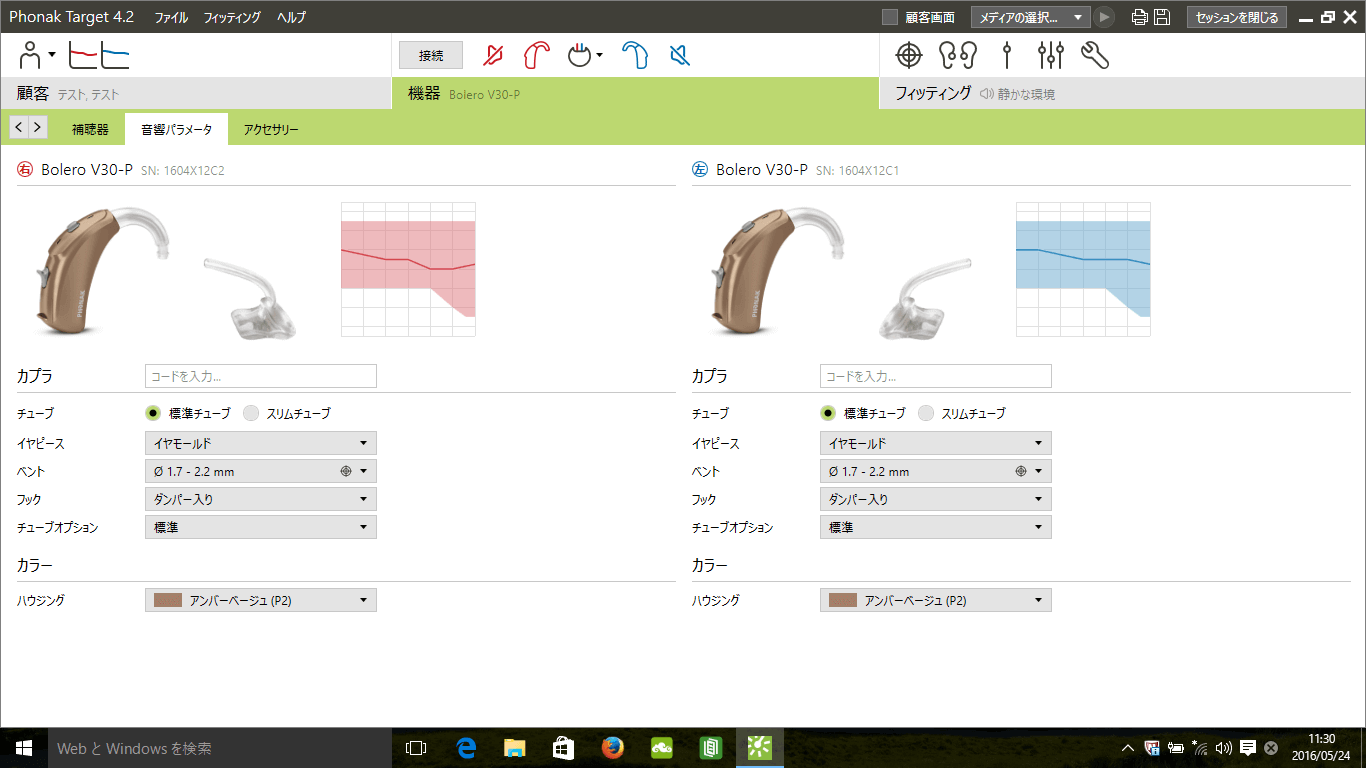Screen dimensions: 1366x768
Task: Open the right (右) ear チューブオプション dropdown
Action: 261,527
